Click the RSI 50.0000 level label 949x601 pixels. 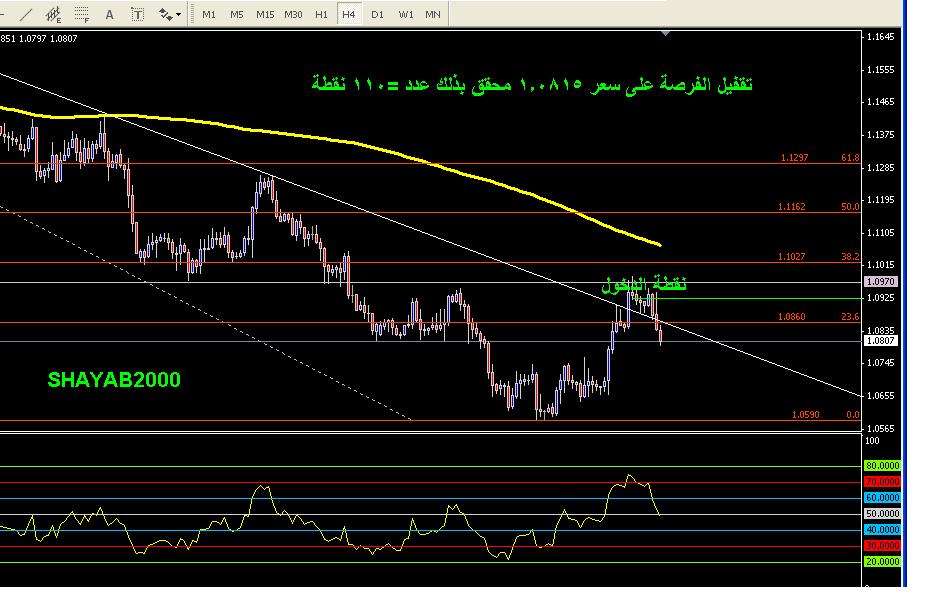point(881,514)
